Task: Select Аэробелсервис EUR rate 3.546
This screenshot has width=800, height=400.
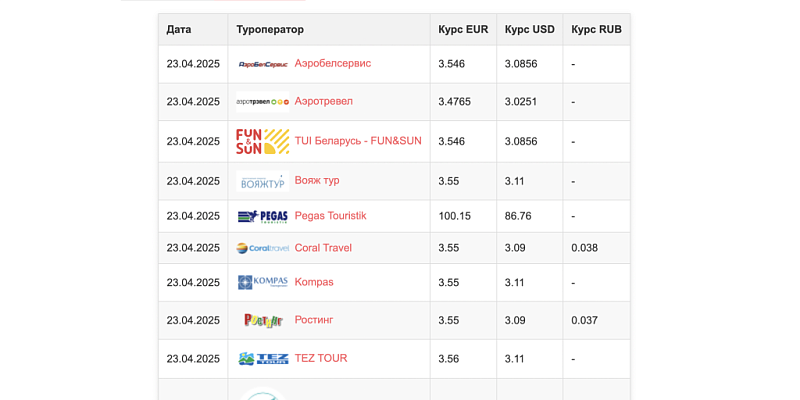Action: click(452, 64)
